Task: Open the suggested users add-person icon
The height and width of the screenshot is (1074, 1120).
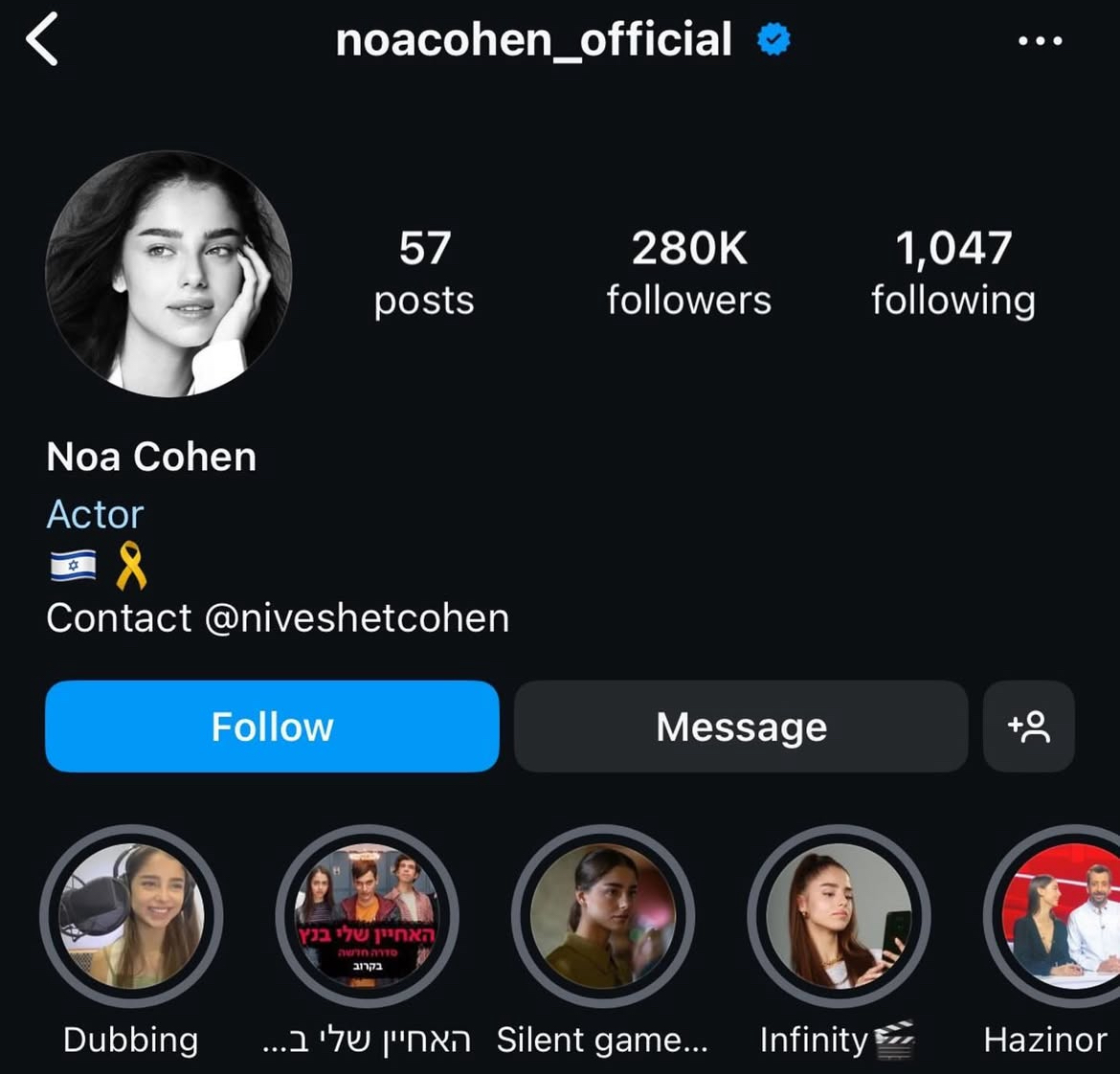Action: point(1028,727)
